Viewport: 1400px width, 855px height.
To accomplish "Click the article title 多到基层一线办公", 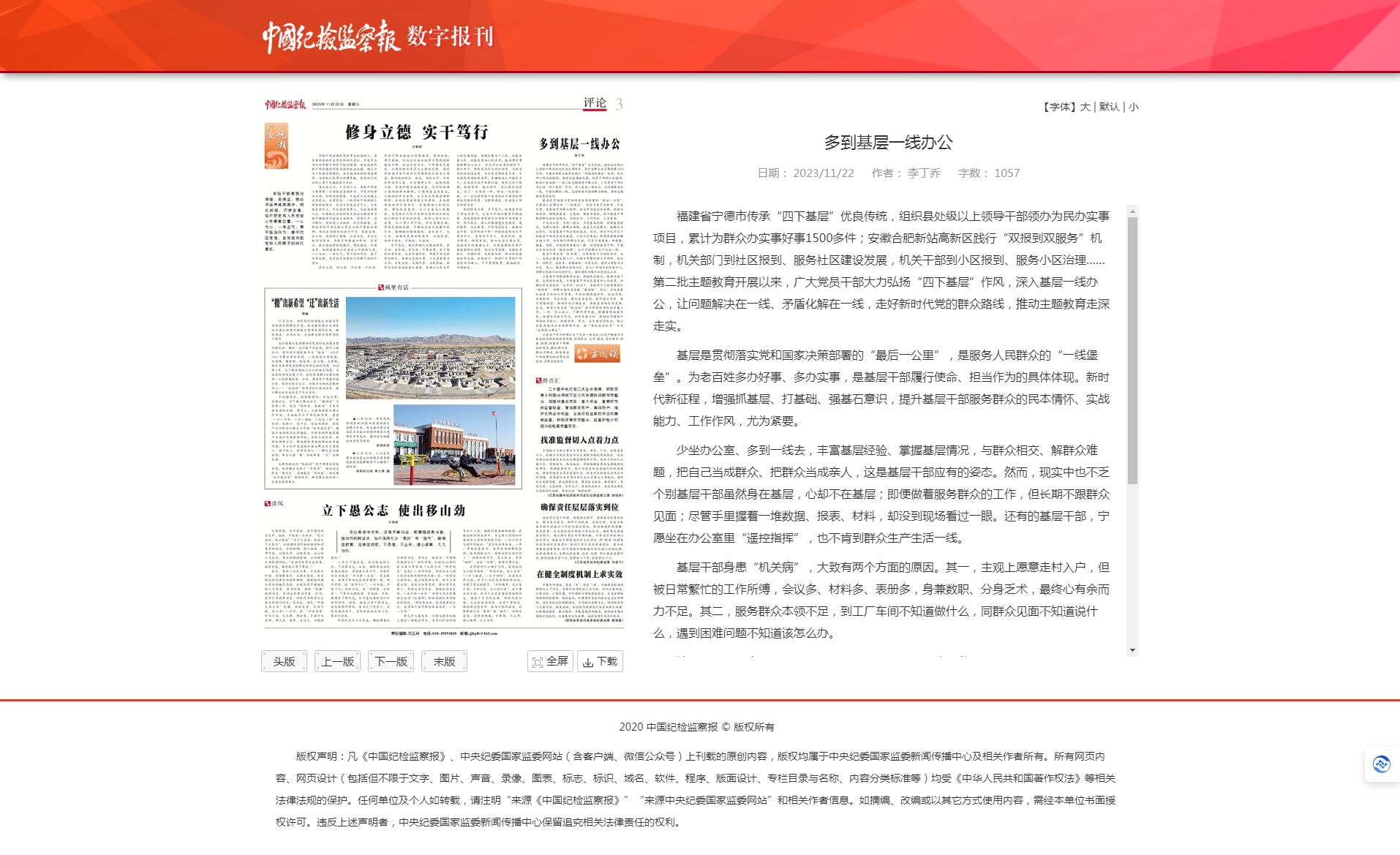I will point(888,143).
